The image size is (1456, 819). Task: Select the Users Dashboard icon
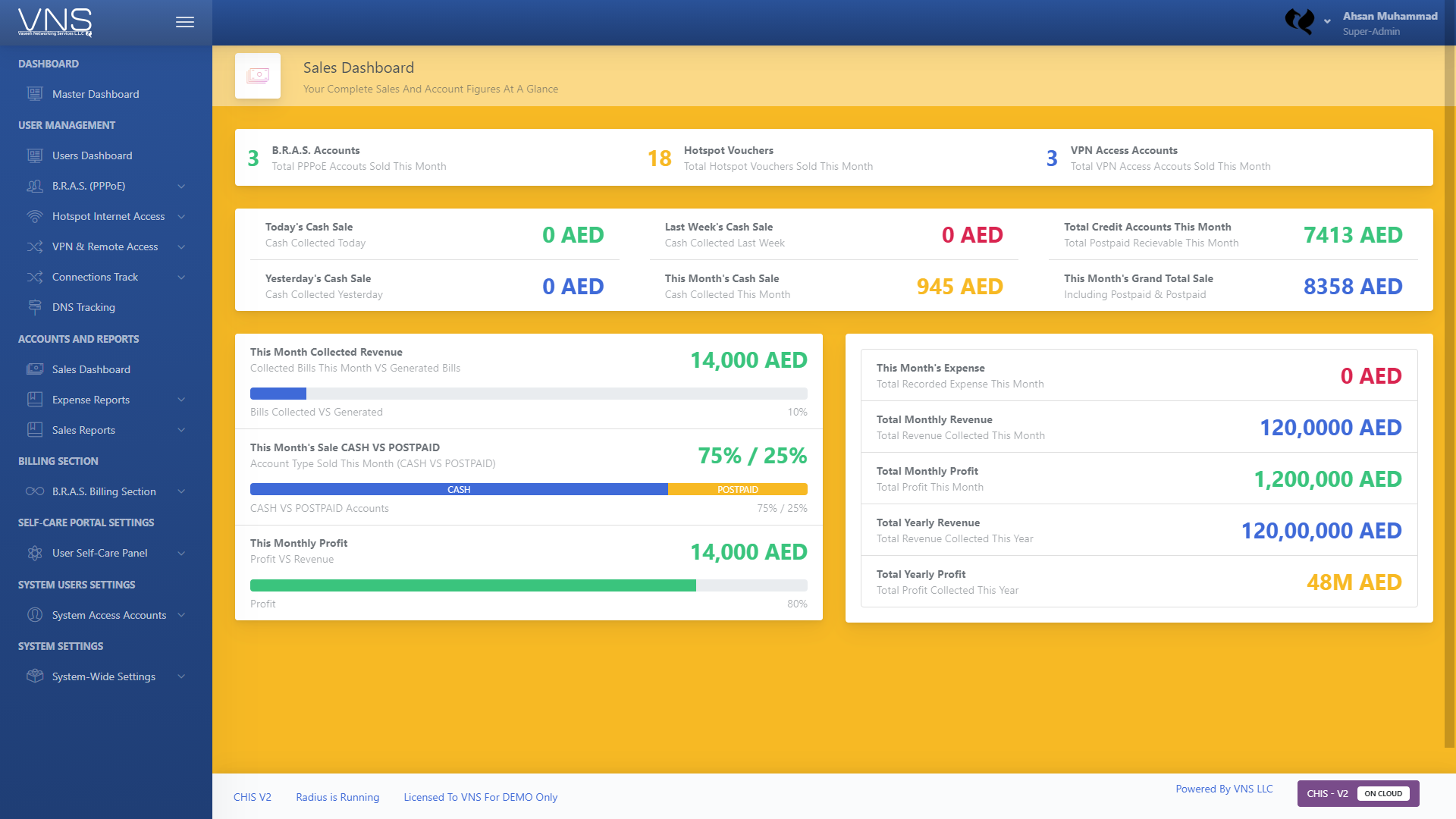pyautogui.click(x=34, y=155)
